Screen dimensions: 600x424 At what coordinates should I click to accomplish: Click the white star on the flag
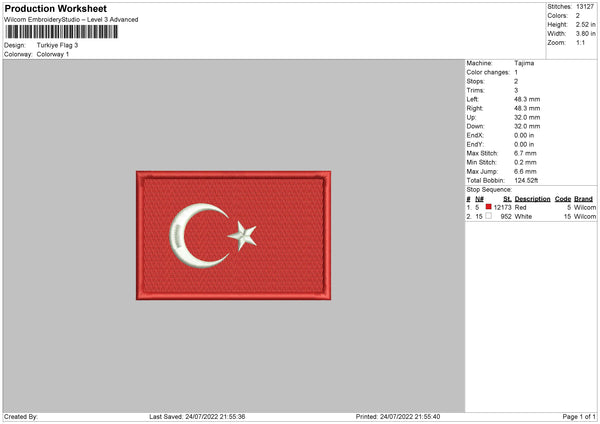tap(243, 236)
